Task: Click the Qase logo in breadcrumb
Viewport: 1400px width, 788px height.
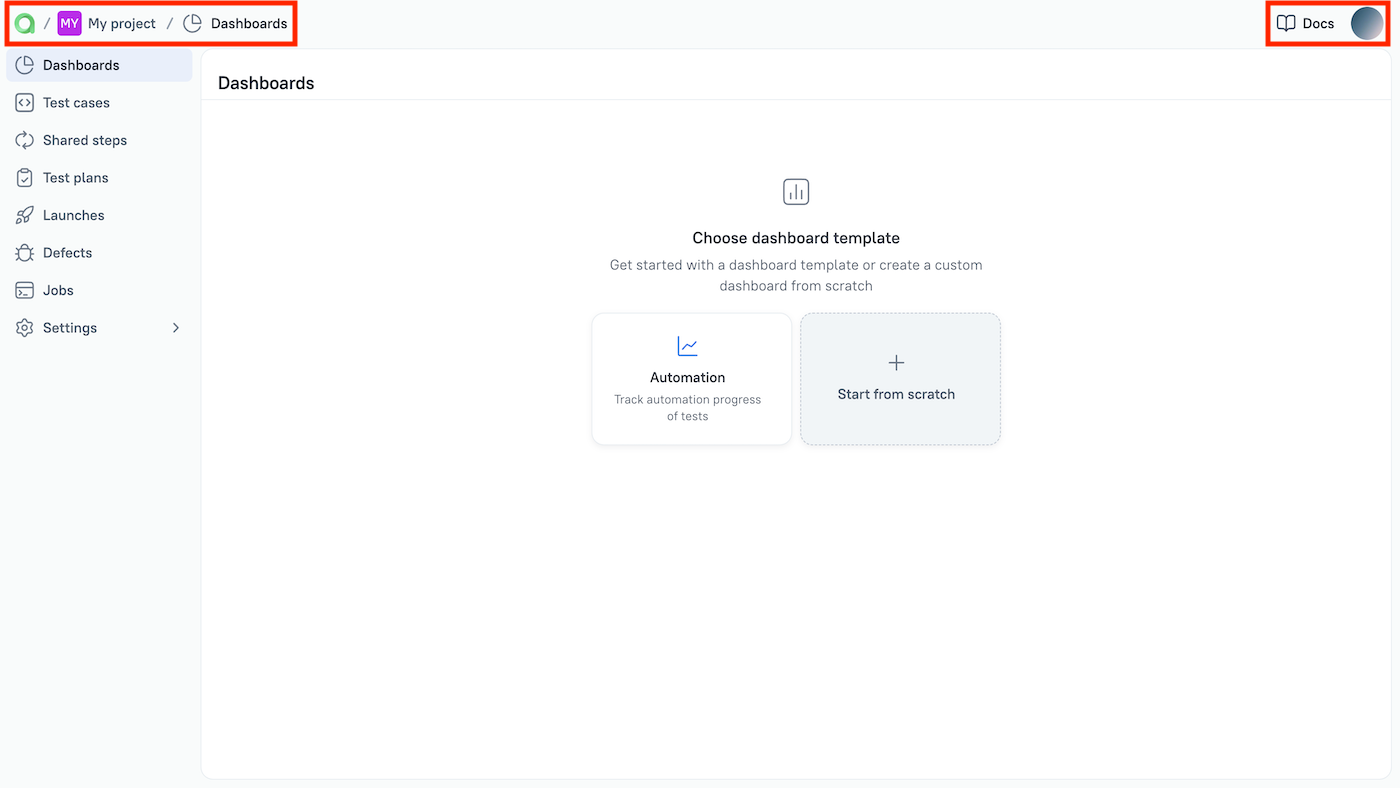Action: (x=24, y=22)
